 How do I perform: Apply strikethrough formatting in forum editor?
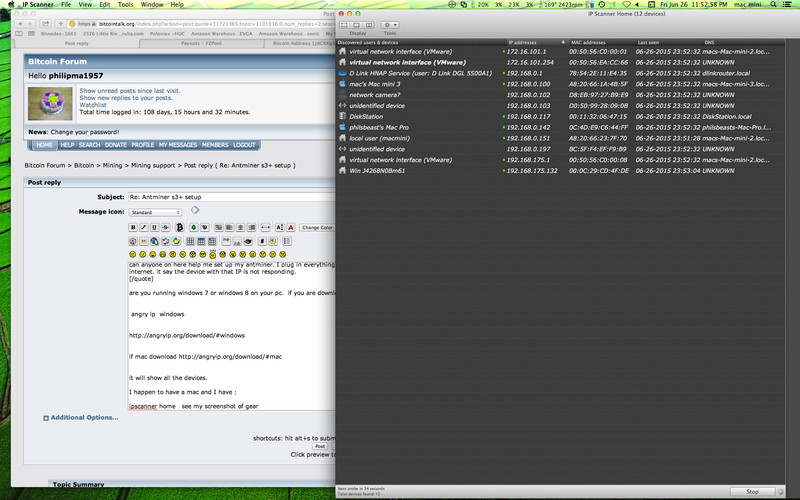tap(166, 228)
